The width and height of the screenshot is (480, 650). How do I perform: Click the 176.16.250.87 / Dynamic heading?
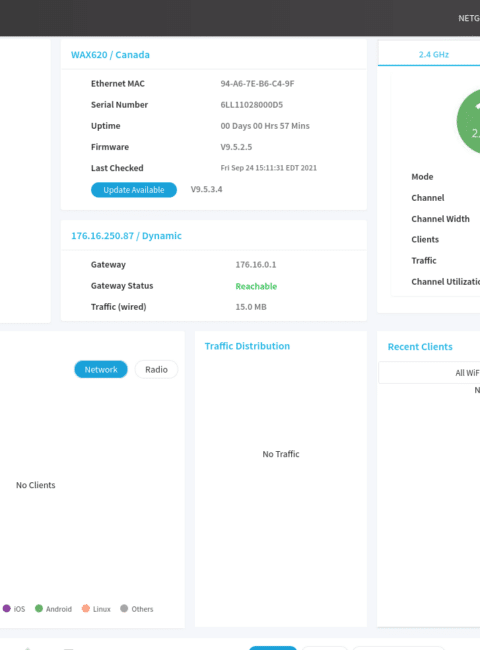(126, 236)
